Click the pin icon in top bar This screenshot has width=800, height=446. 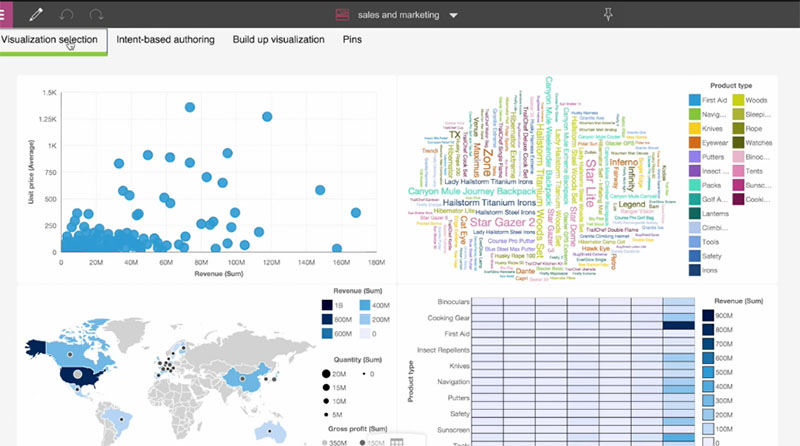(611, 14)
